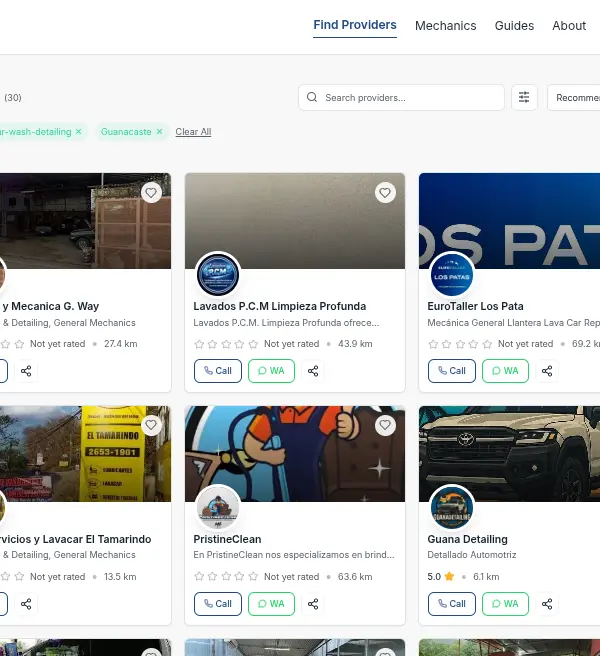Share the Lavacar El Tamarindo card
Screen dimensions: 600x656
click(x=26, y=604)
